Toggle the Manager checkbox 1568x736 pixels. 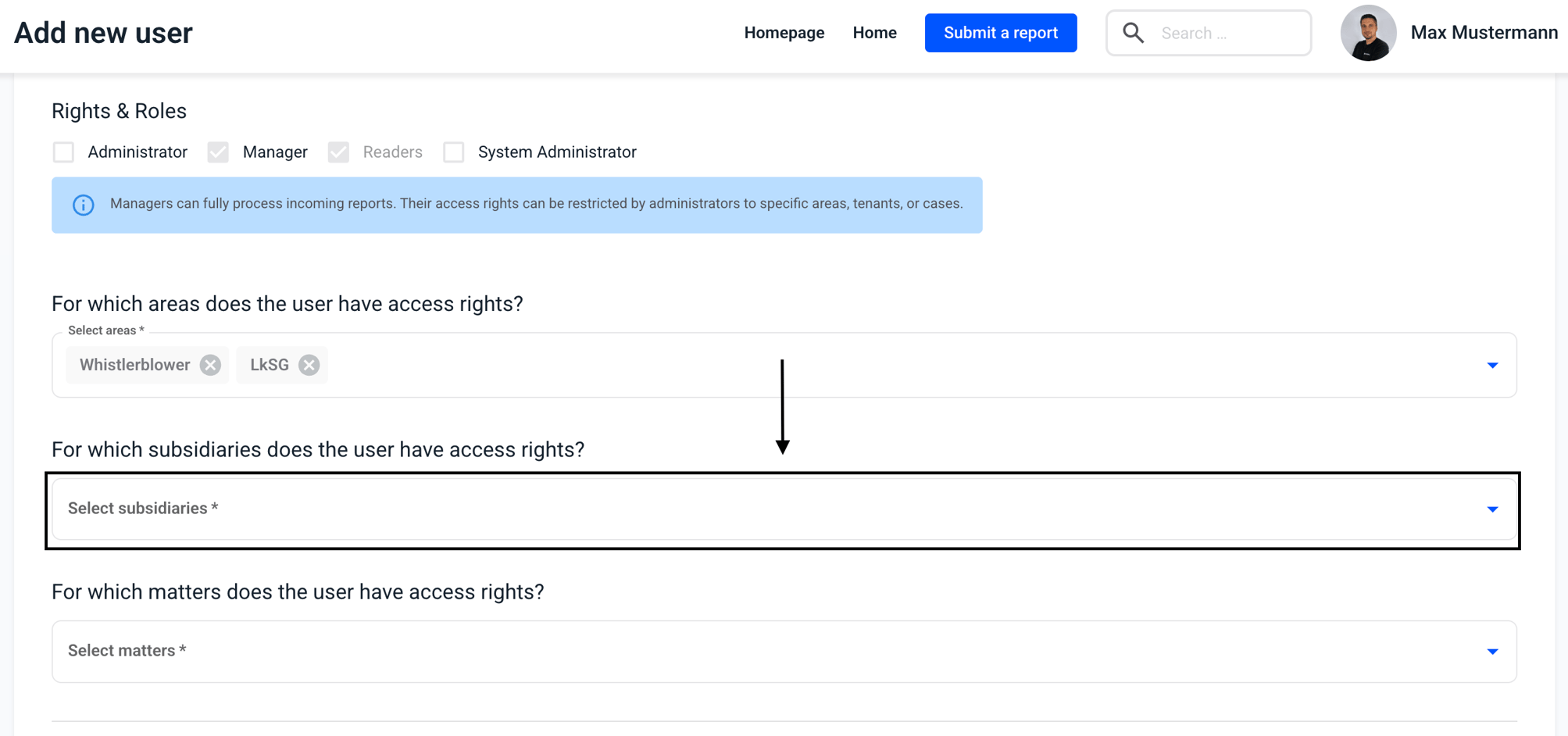[x=218, y=152]
